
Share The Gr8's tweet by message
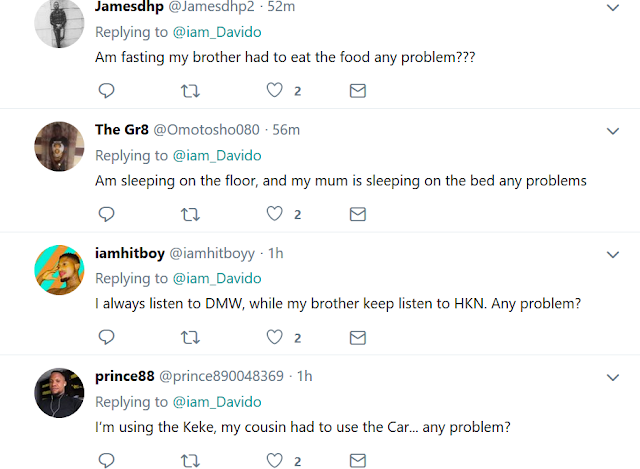357,214
